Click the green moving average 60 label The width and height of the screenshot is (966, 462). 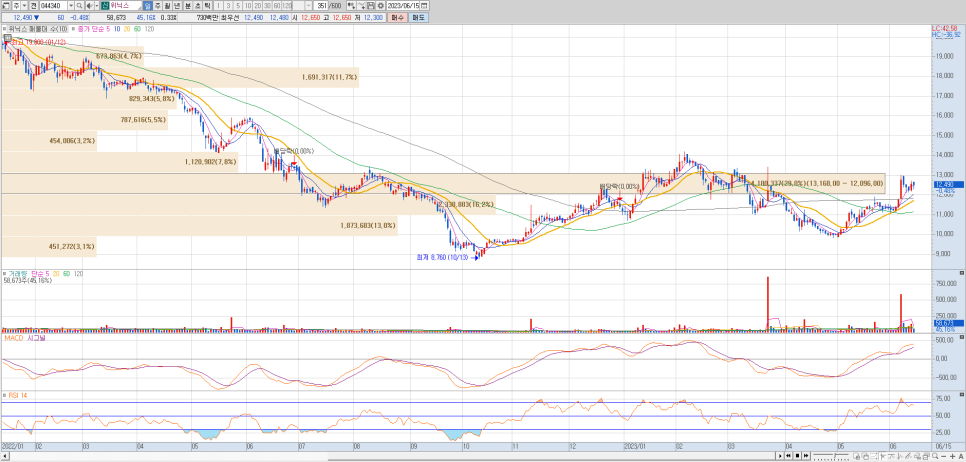tap(137, 29)
